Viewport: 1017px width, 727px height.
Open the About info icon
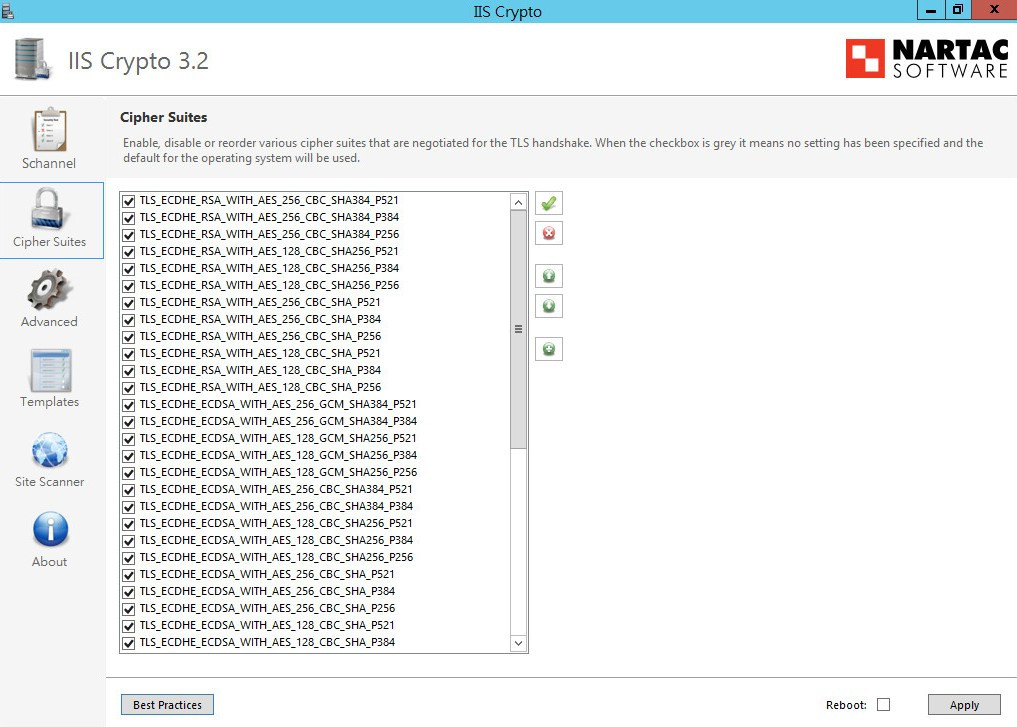[50, 529]
